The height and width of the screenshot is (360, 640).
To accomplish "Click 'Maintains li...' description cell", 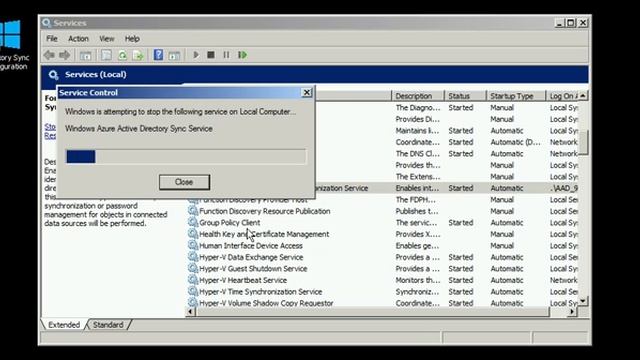I will coord(417,131).
